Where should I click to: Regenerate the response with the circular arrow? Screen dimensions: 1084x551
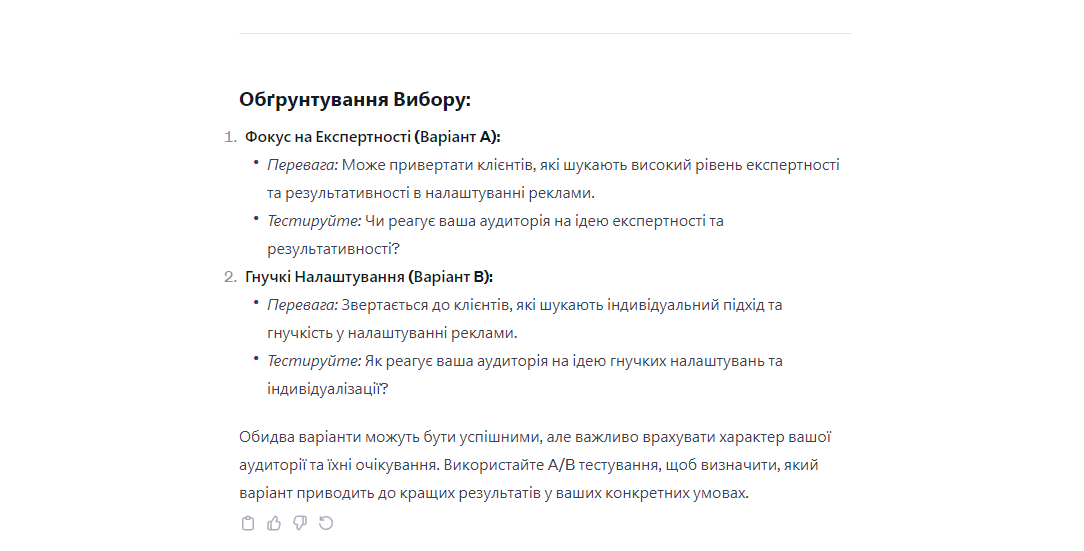point(326,523)
